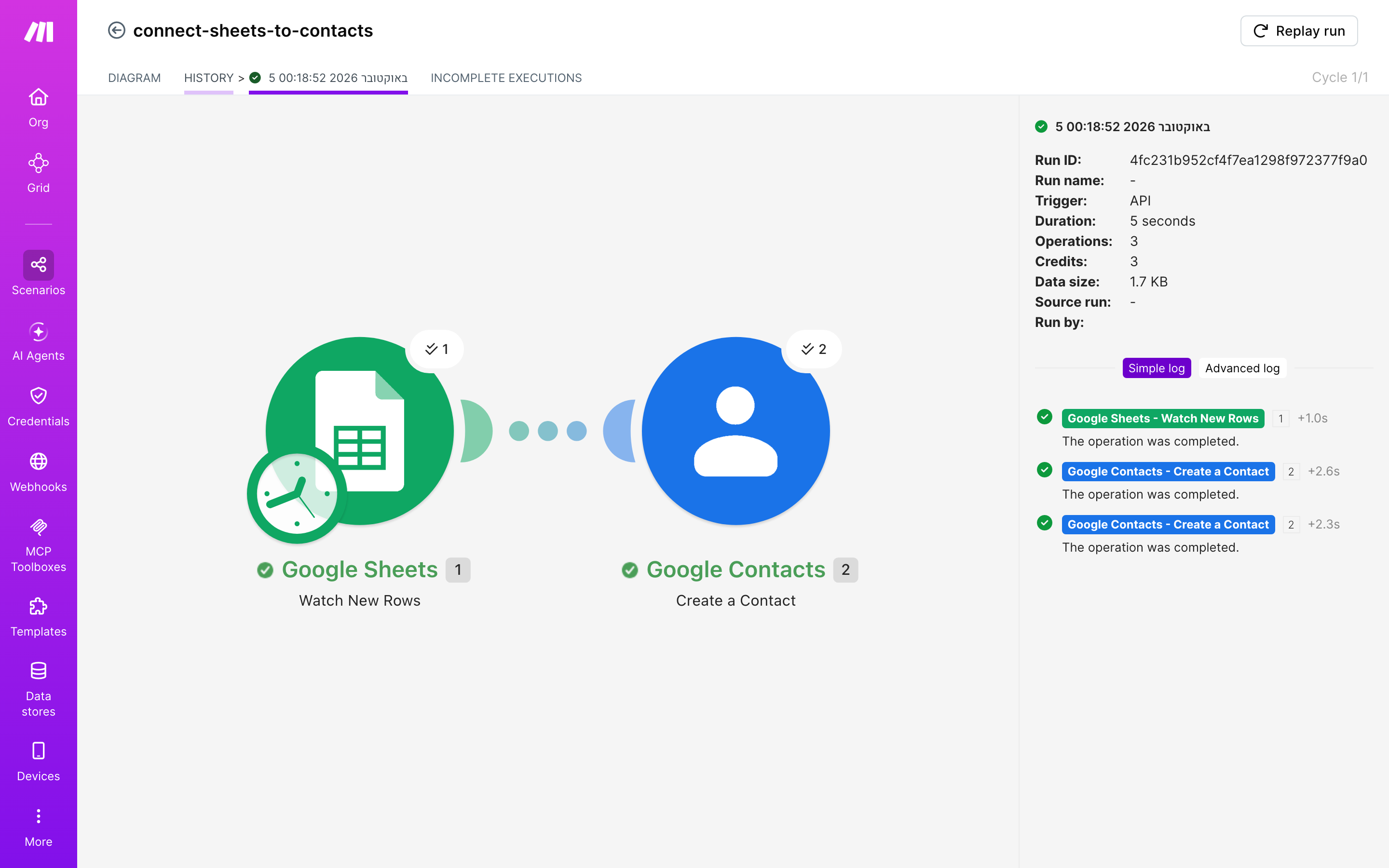Viewport: 1389px width, 868px height.
Task: Click the Run ID value 4fc231b952cf4f7ea1298f972377f9a0
Action: [1248, 160]
